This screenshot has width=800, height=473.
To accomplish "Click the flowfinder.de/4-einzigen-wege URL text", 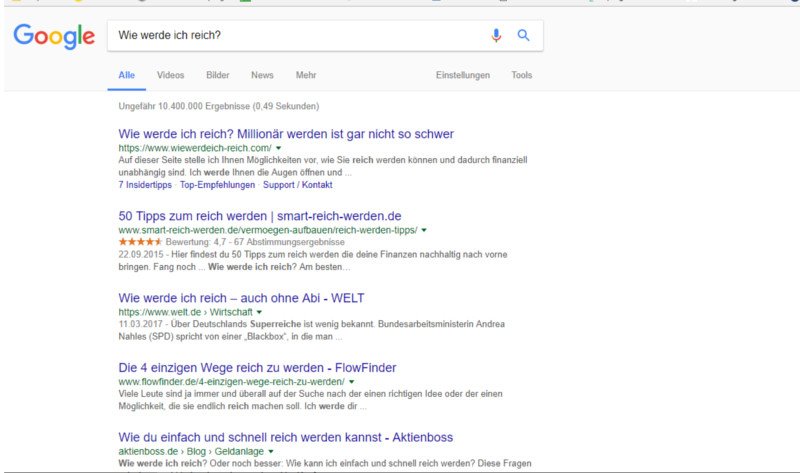I will pos(231,382).
